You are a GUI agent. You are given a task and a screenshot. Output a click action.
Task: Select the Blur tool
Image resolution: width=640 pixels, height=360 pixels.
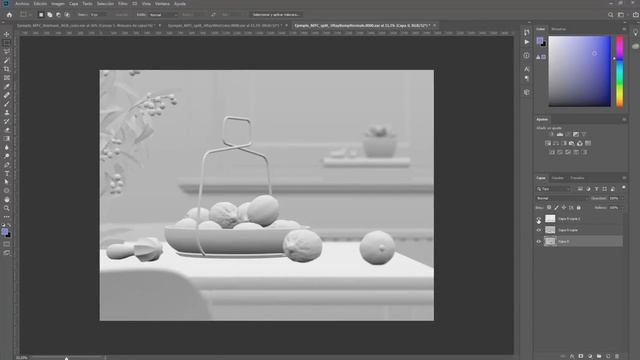click(x=7, y=147)
